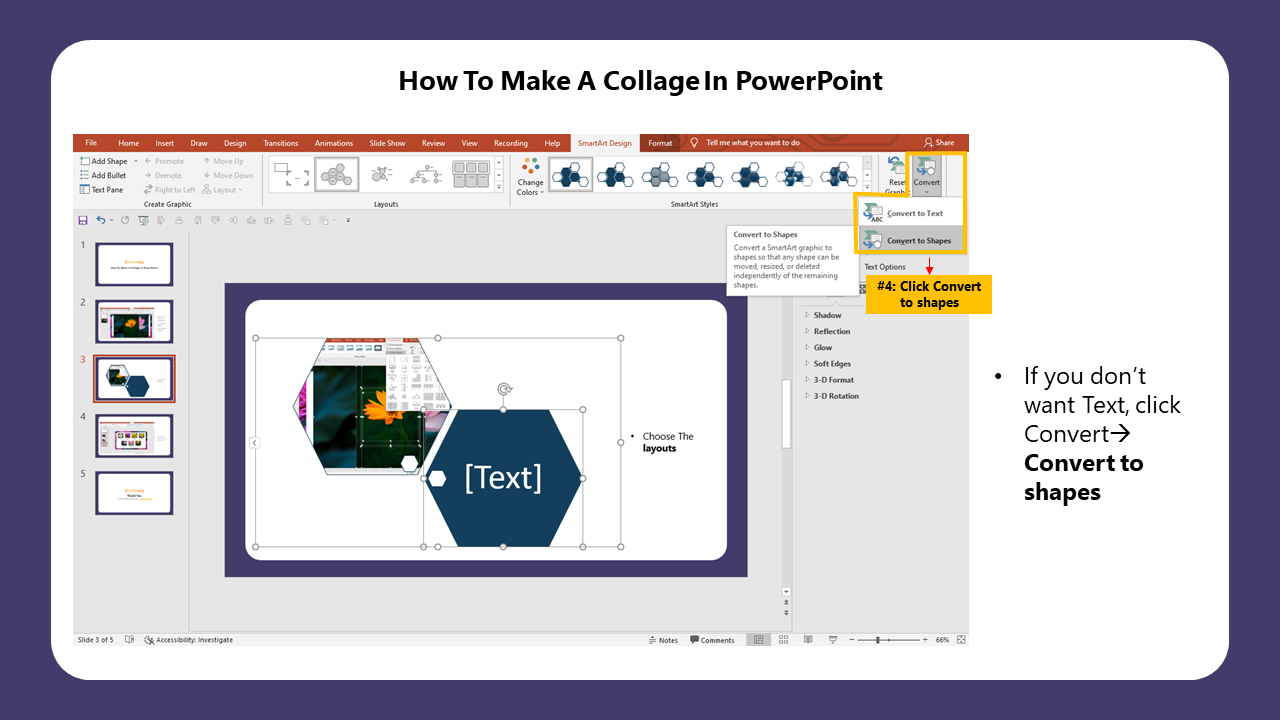Click the Undo arrow icon

100,220
